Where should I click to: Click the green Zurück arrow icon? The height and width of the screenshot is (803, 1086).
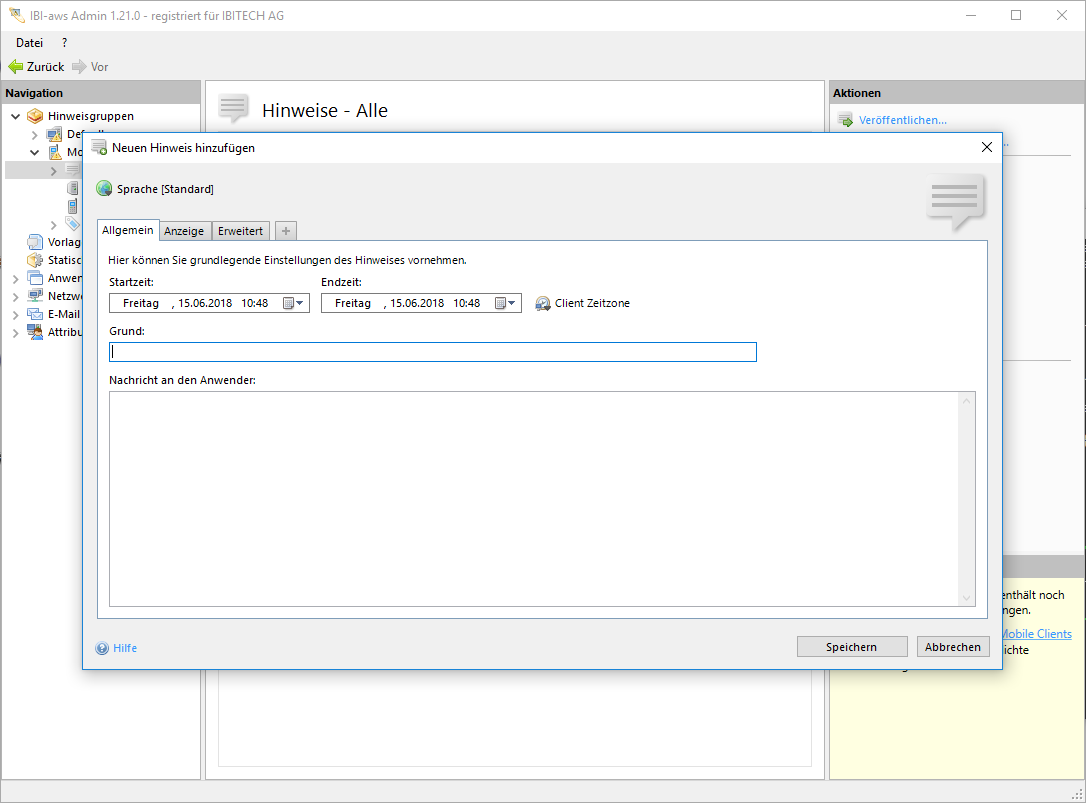[x=15, y=67]
